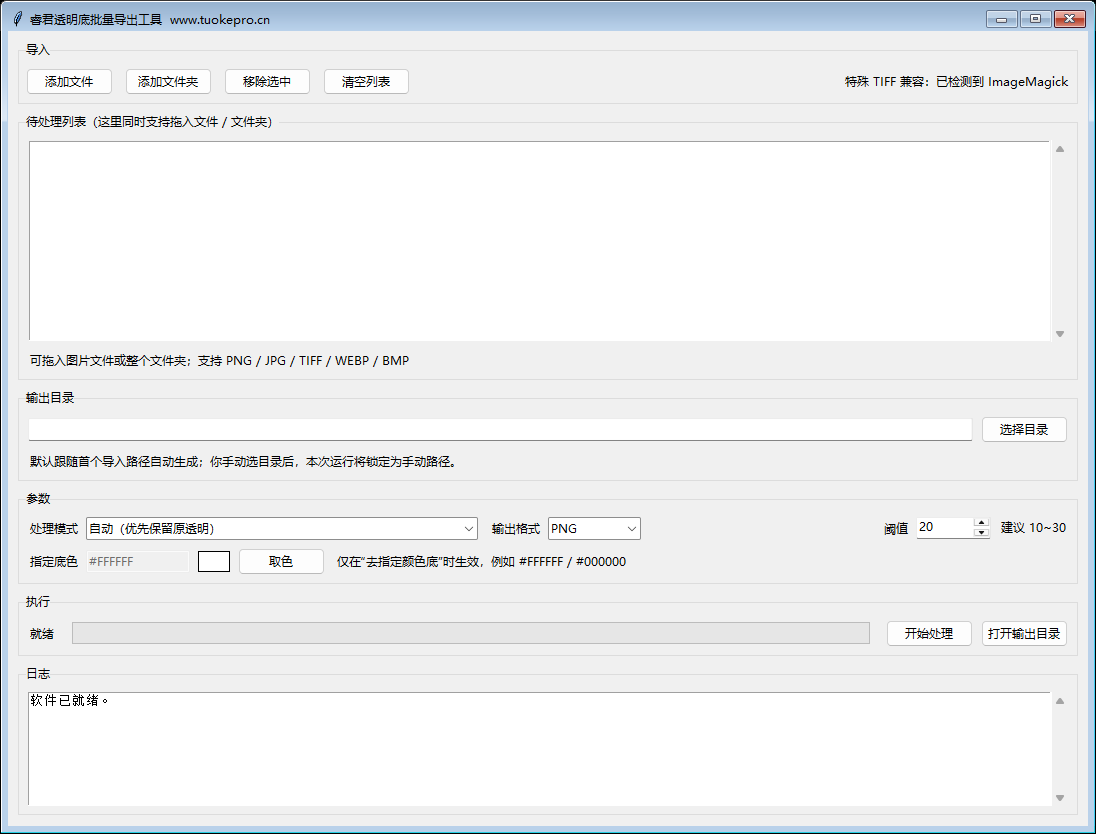Image resolution: width=1096 pixels, height=834 pixels.
Task: Focus the output directory path field
Action: [500, 429]
